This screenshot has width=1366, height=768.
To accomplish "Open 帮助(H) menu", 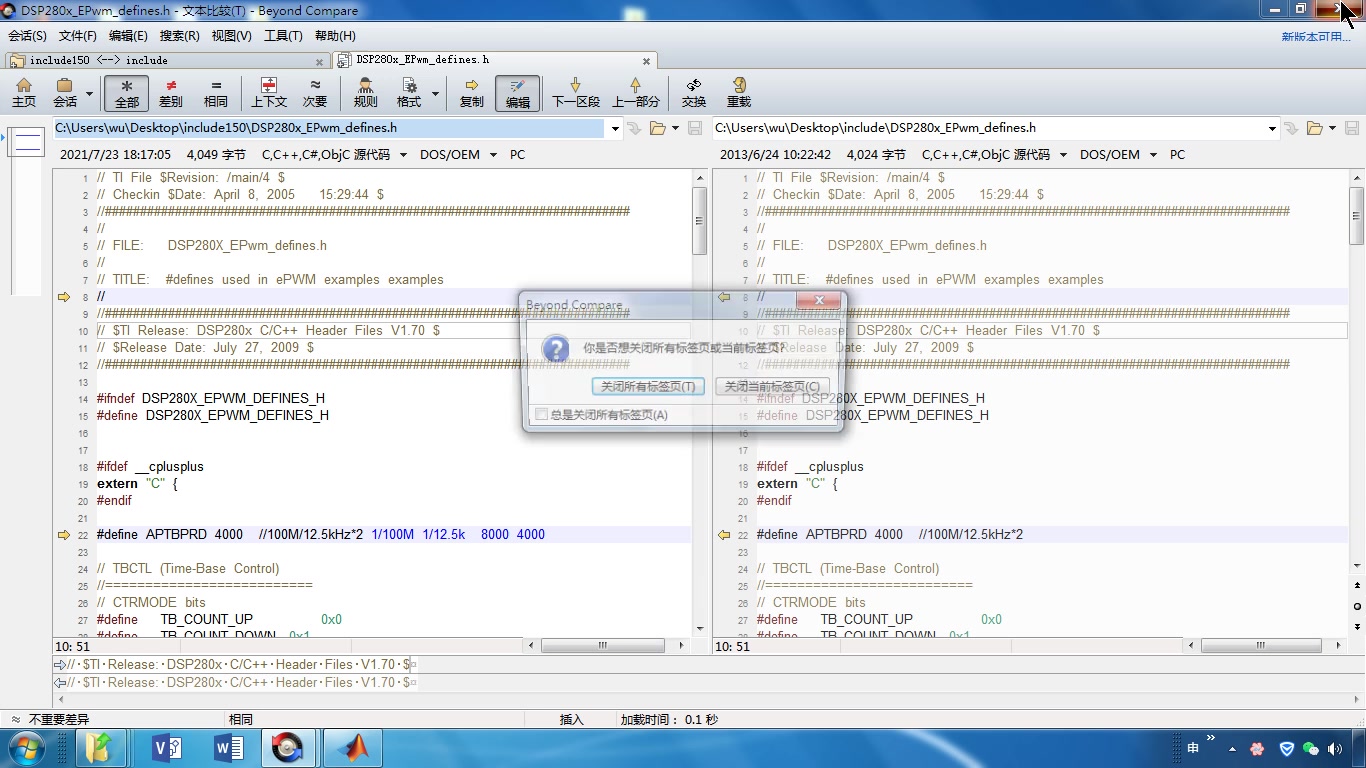I will tap(335, 36).
